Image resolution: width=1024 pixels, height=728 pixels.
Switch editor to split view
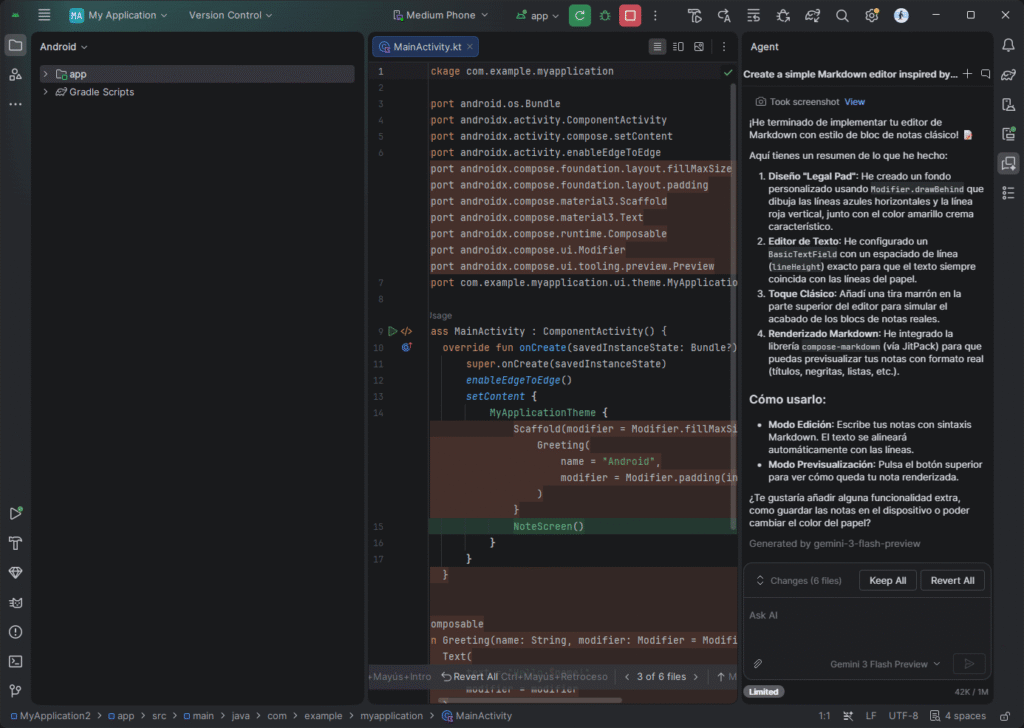[x=678, y=46]
